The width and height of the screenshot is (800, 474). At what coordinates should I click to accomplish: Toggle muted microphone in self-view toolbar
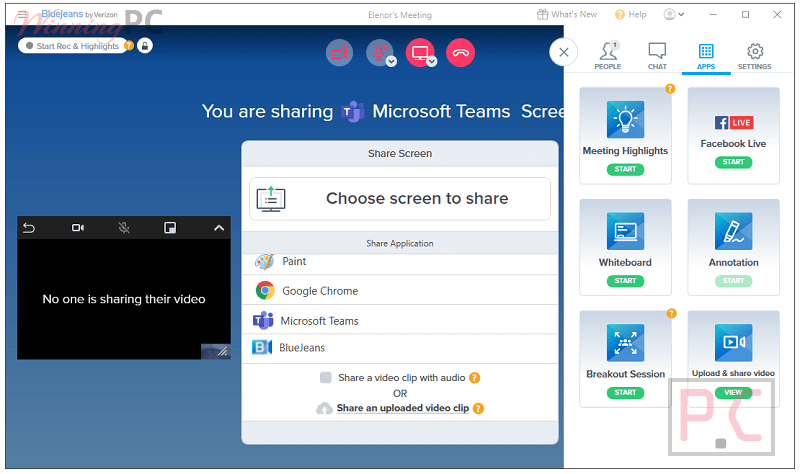(124, 228)
